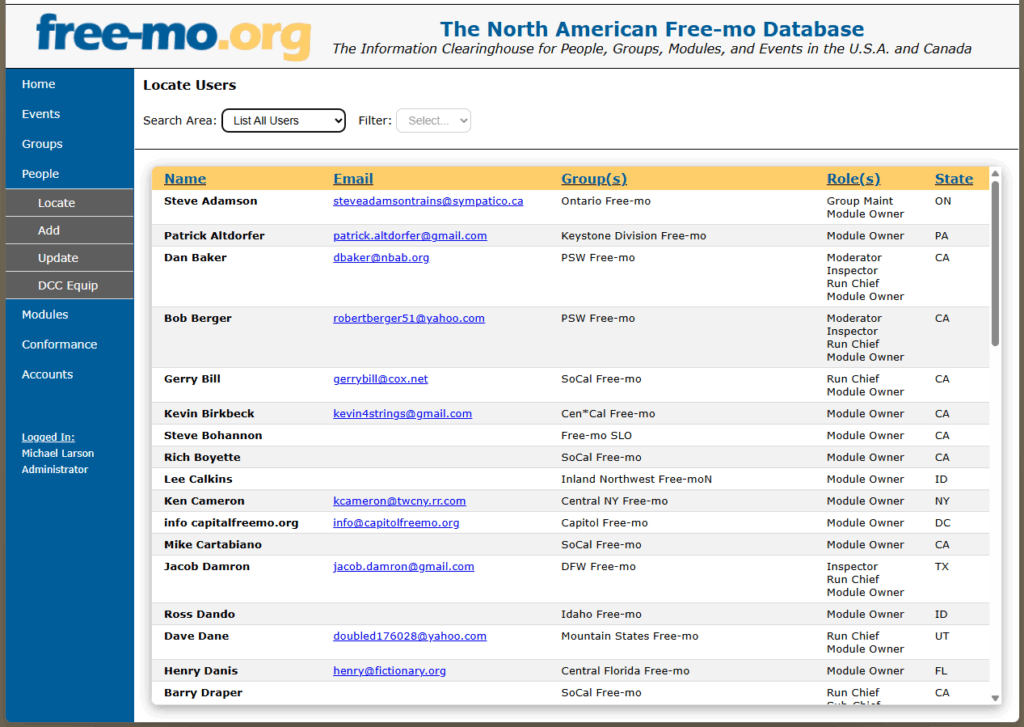The width and height of the screenshot is (1024, 727).
Task: Click Steve Adamson's email link
Action: pos(428,201)
